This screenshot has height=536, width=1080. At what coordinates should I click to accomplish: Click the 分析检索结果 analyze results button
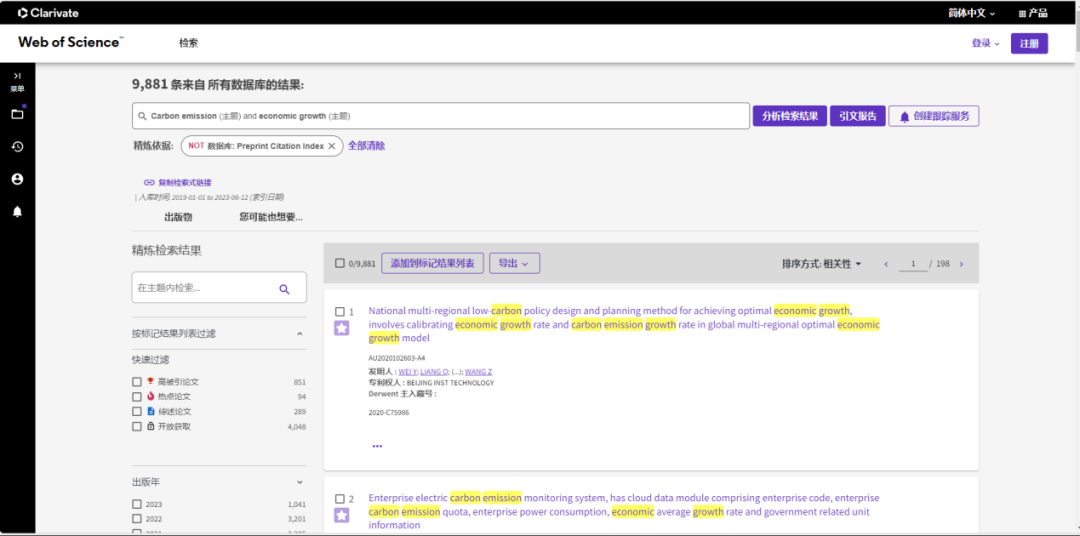click(x=789, y=116)
